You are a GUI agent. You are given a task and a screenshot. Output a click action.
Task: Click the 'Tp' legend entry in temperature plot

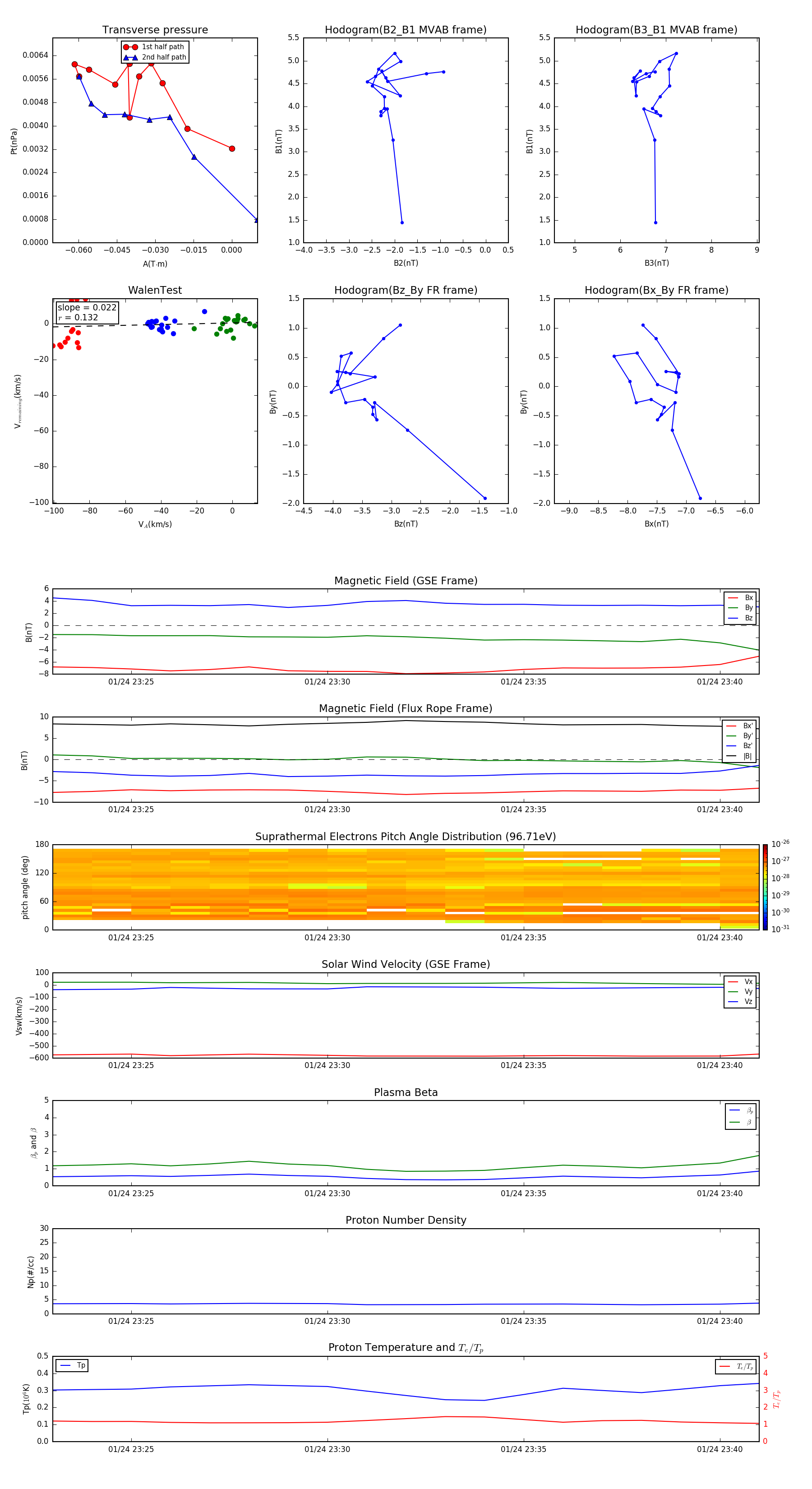click(72, 1365)
